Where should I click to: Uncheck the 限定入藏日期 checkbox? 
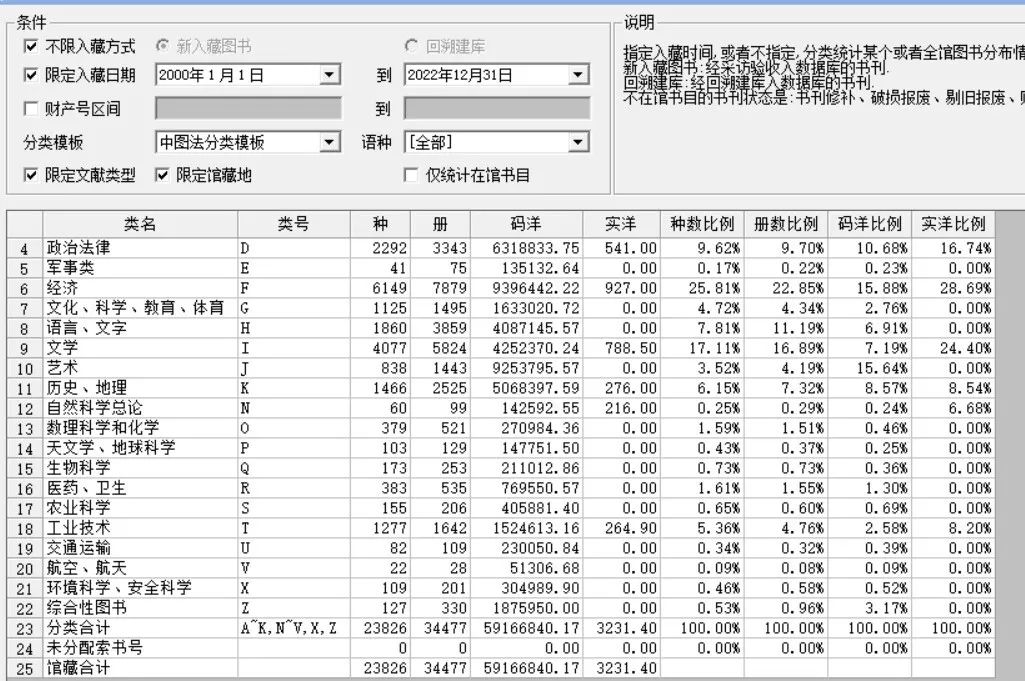point(31,75)
